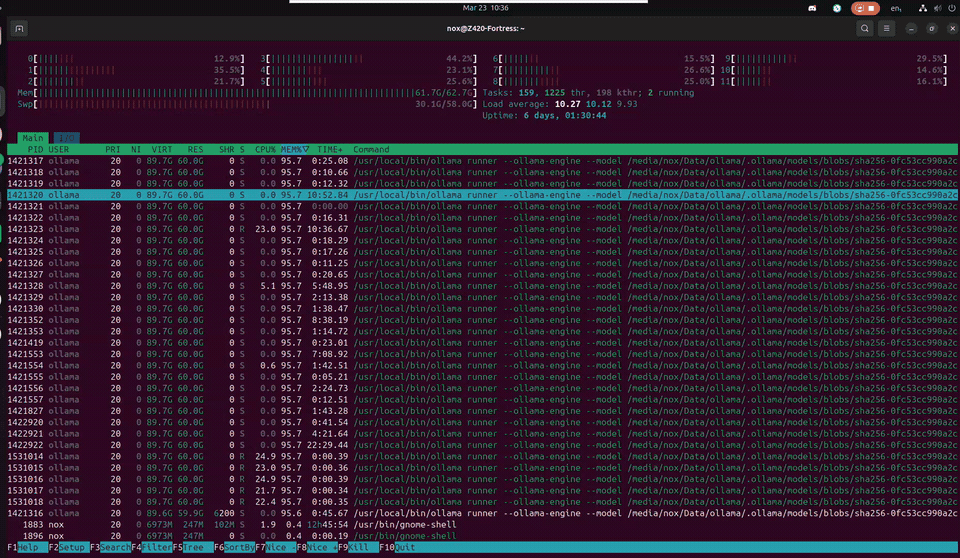
Task: Select process row PID 1421352
Action: pyautogui.click(x=482, y=320)
